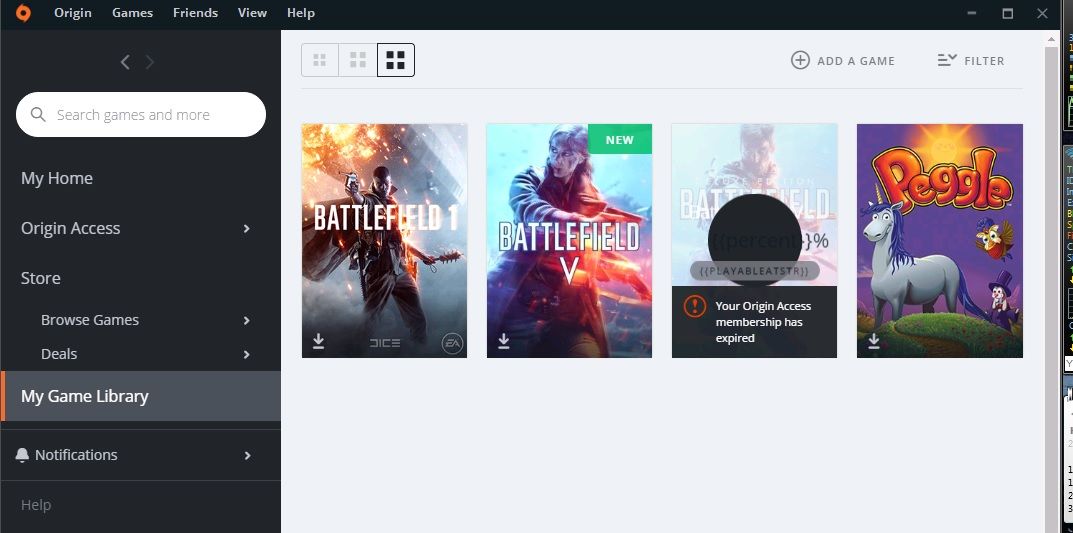This screenshot has width=1073, height=533.
Task: Go forward with the right arrow
Action: pyautogui.click(x=150, y=62)
